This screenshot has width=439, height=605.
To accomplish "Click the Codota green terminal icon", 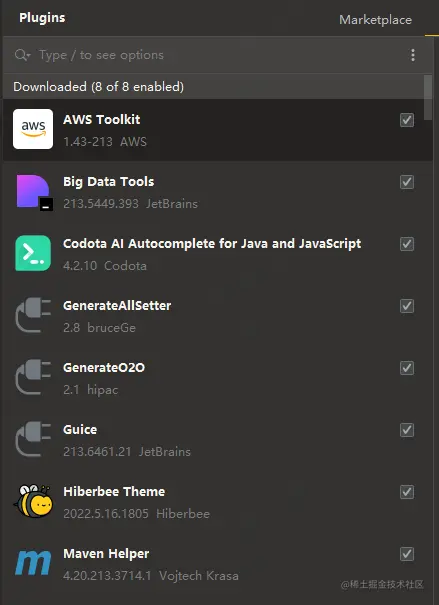I will [33, 253].
